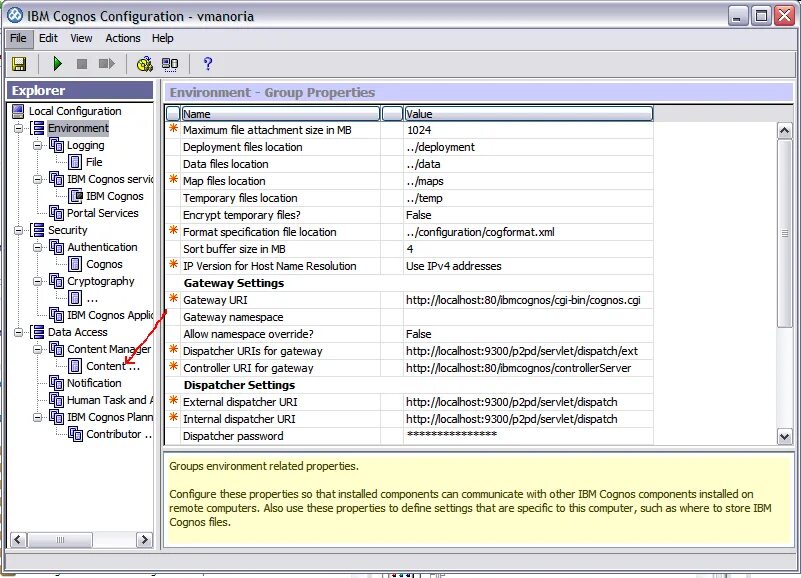Click the Contributor node icon
Screen dimensions: 801x578
point(76,434)
